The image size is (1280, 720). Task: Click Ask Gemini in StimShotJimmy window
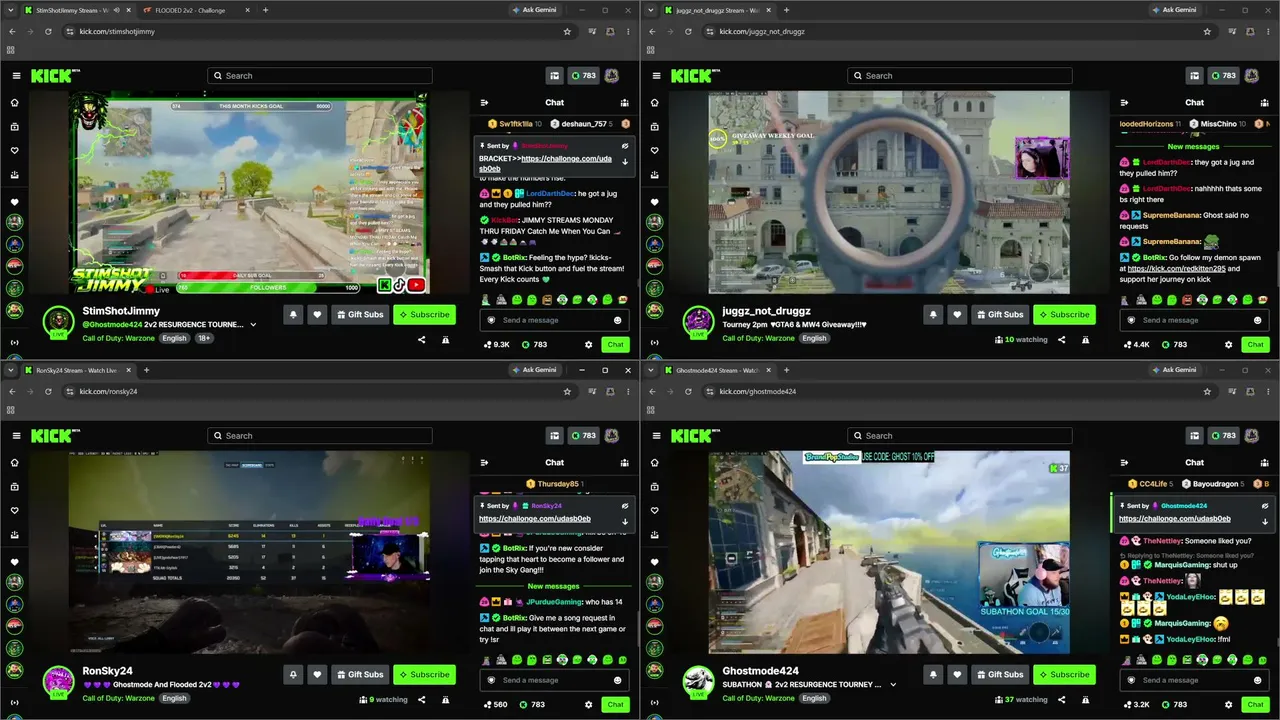[533, 10]
